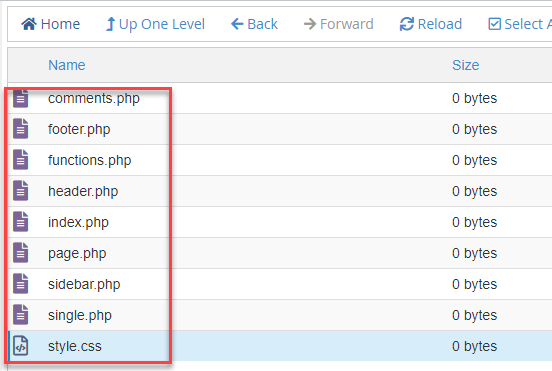The width and height of the screenshot is (552, 371).
Task: Sort files by the Name column
Action: [x=67, y=65]
